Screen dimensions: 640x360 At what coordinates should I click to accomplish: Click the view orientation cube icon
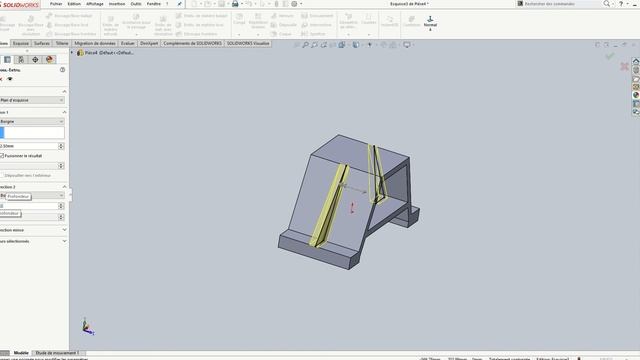(342, 45)
